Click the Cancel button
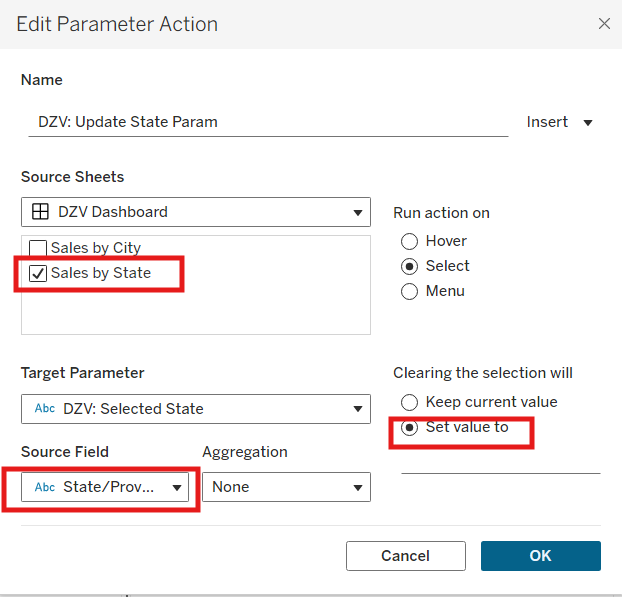Screen dimensions: 622x597 (405, 556)
